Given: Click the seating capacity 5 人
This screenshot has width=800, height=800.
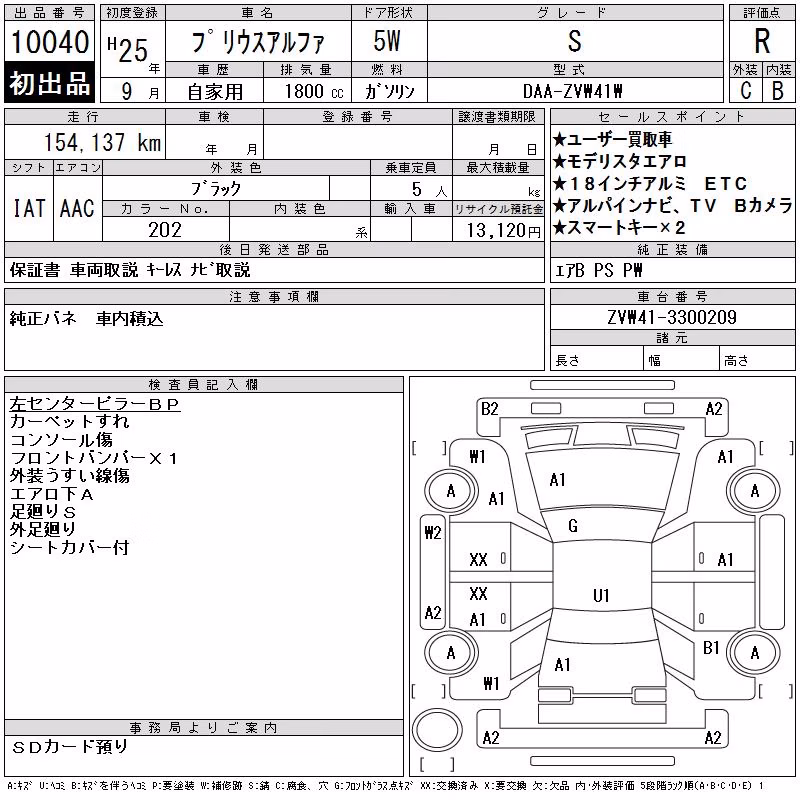Looking at the screenshot, I should pos(429,189).
